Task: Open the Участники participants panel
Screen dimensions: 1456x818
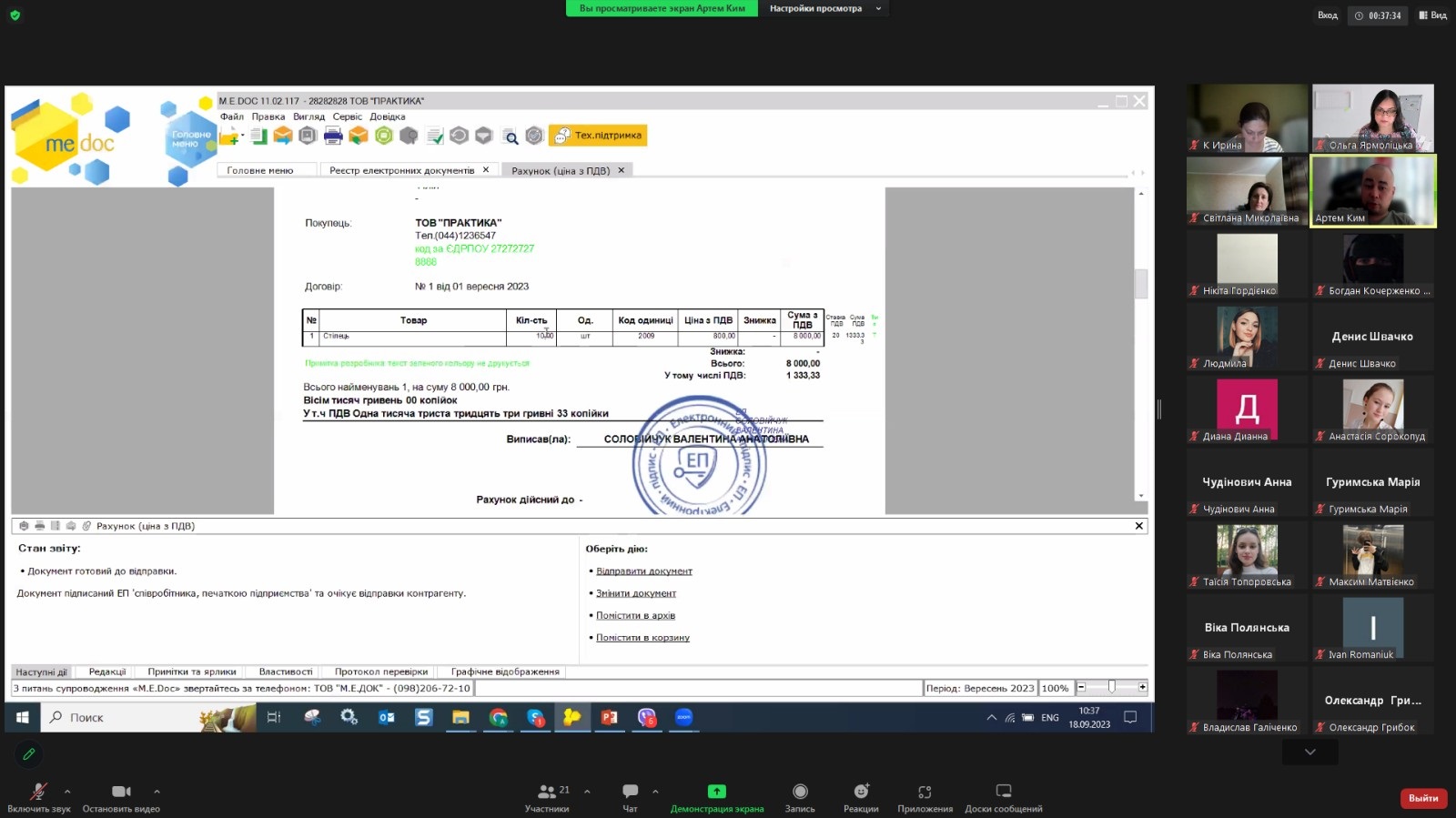Action: pos(548,798)
